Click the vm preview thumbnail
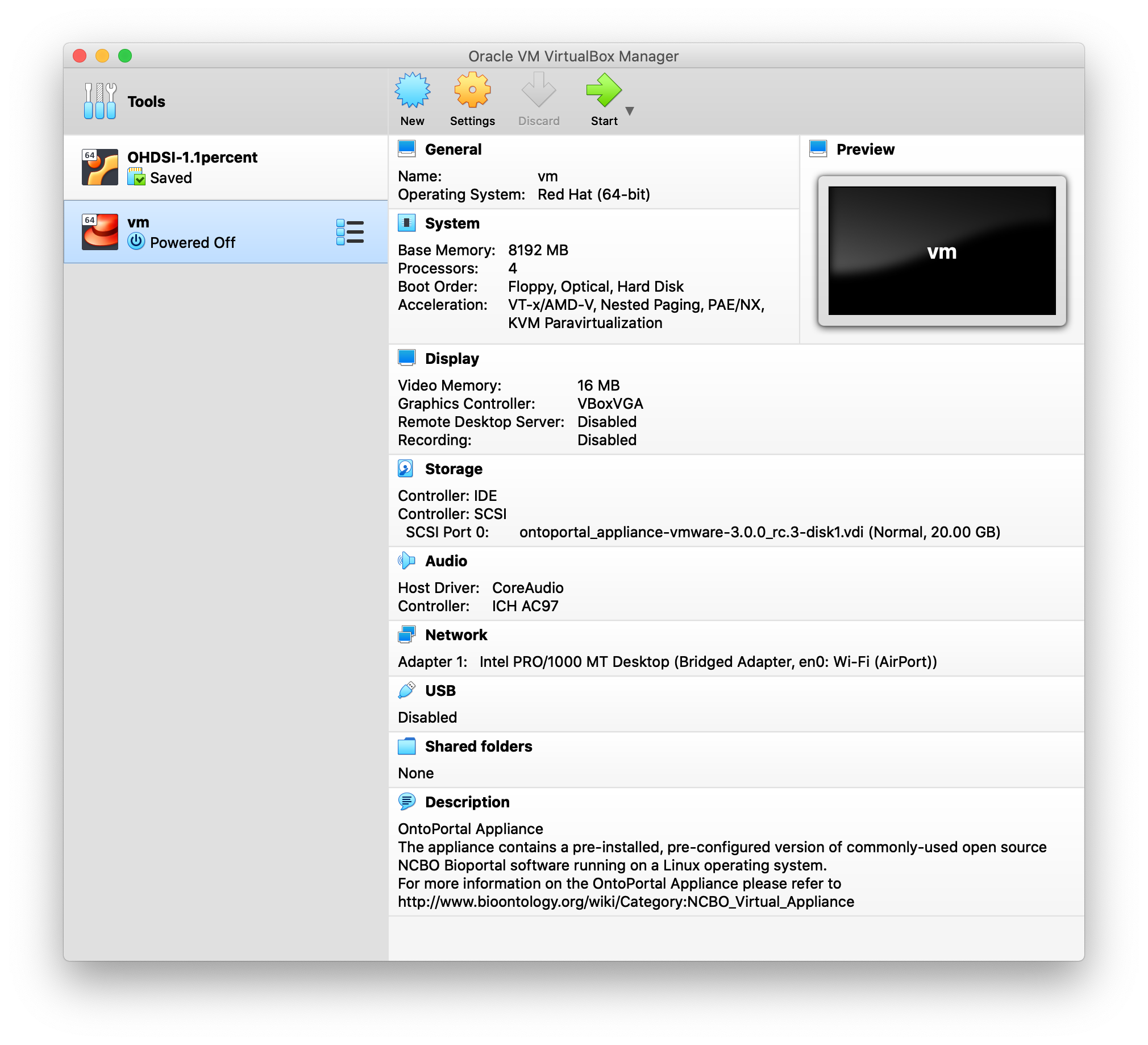This screenshot has width=1148, height=1045. coord(941,251)
